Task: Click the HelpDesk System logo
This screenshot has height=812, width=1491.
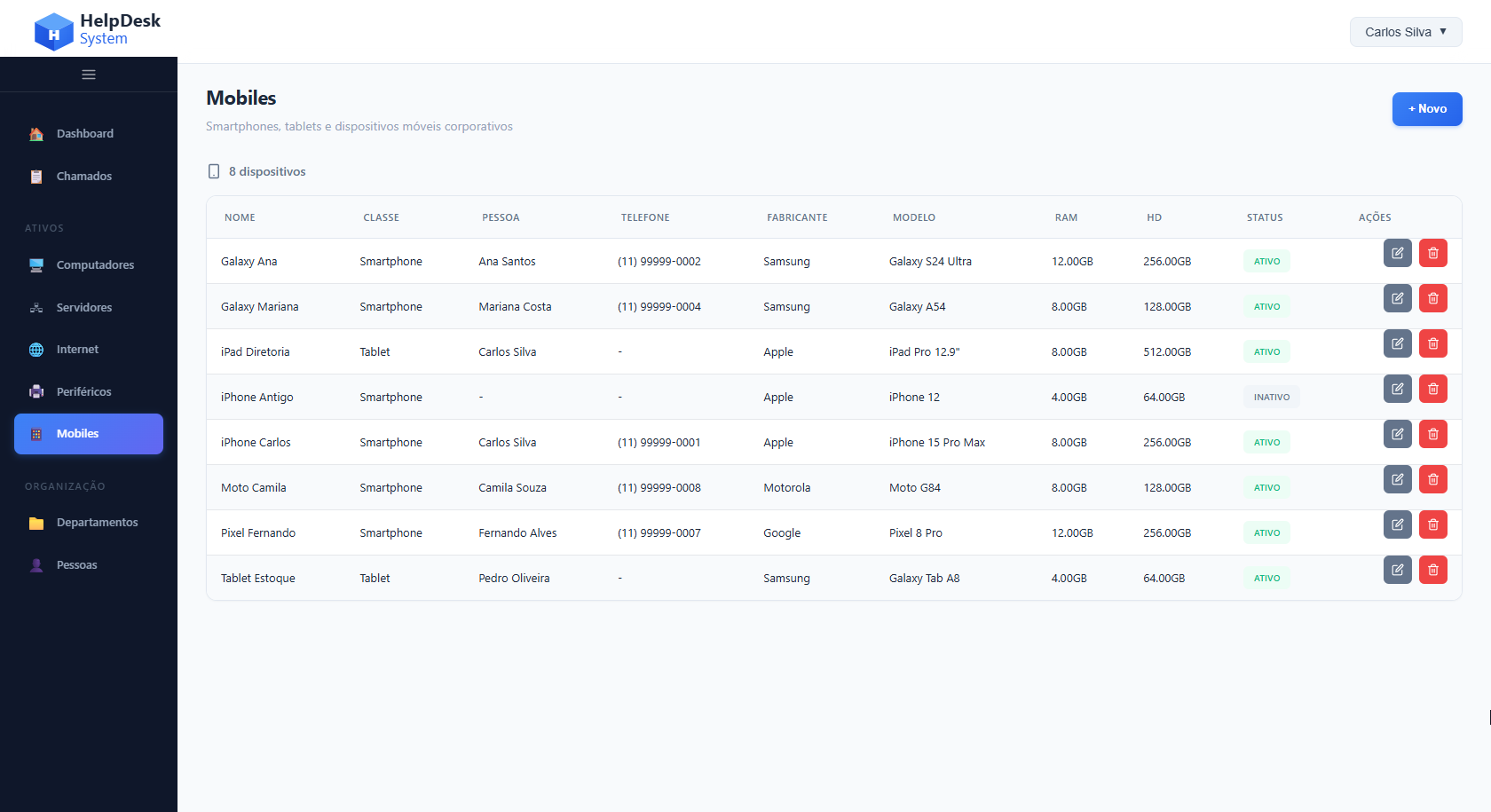Action: [x=97, y=30]
